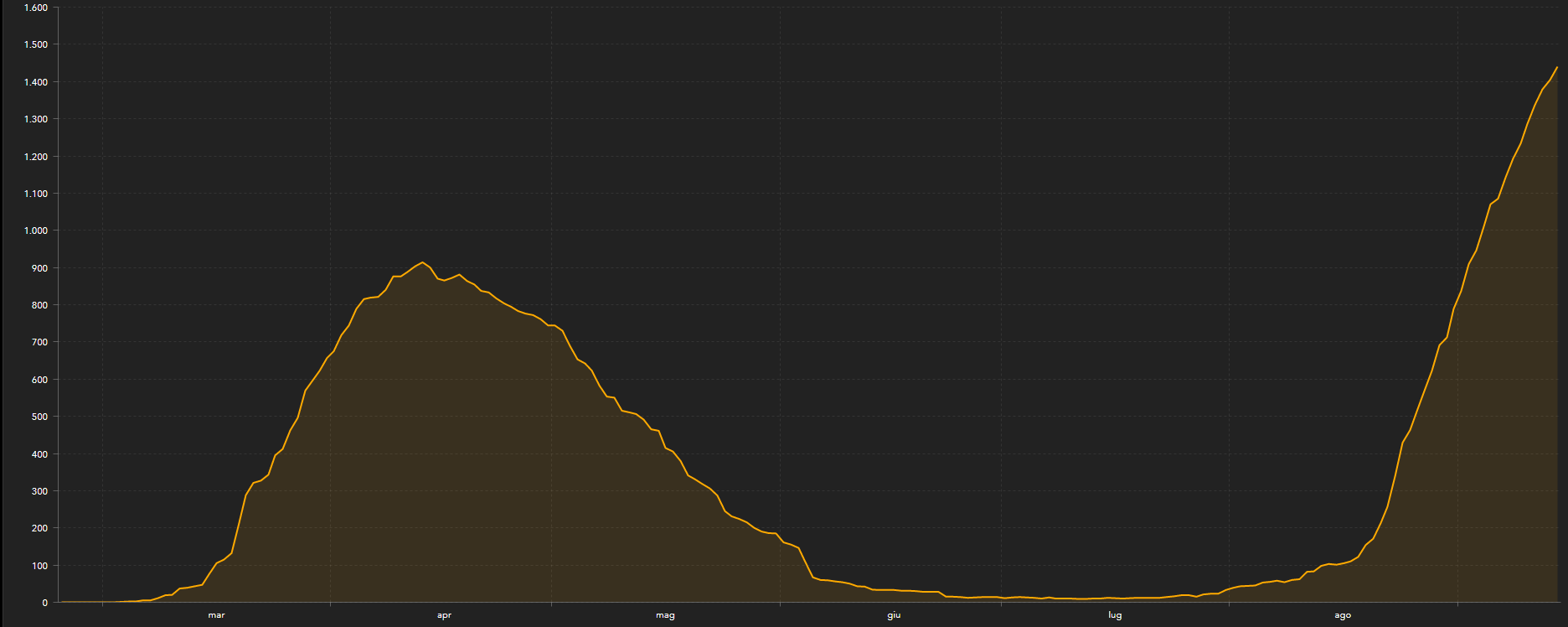Click the 1.200 y-axis value label
The height and width of the screenshot is (627, 1568).
point(36,157)
